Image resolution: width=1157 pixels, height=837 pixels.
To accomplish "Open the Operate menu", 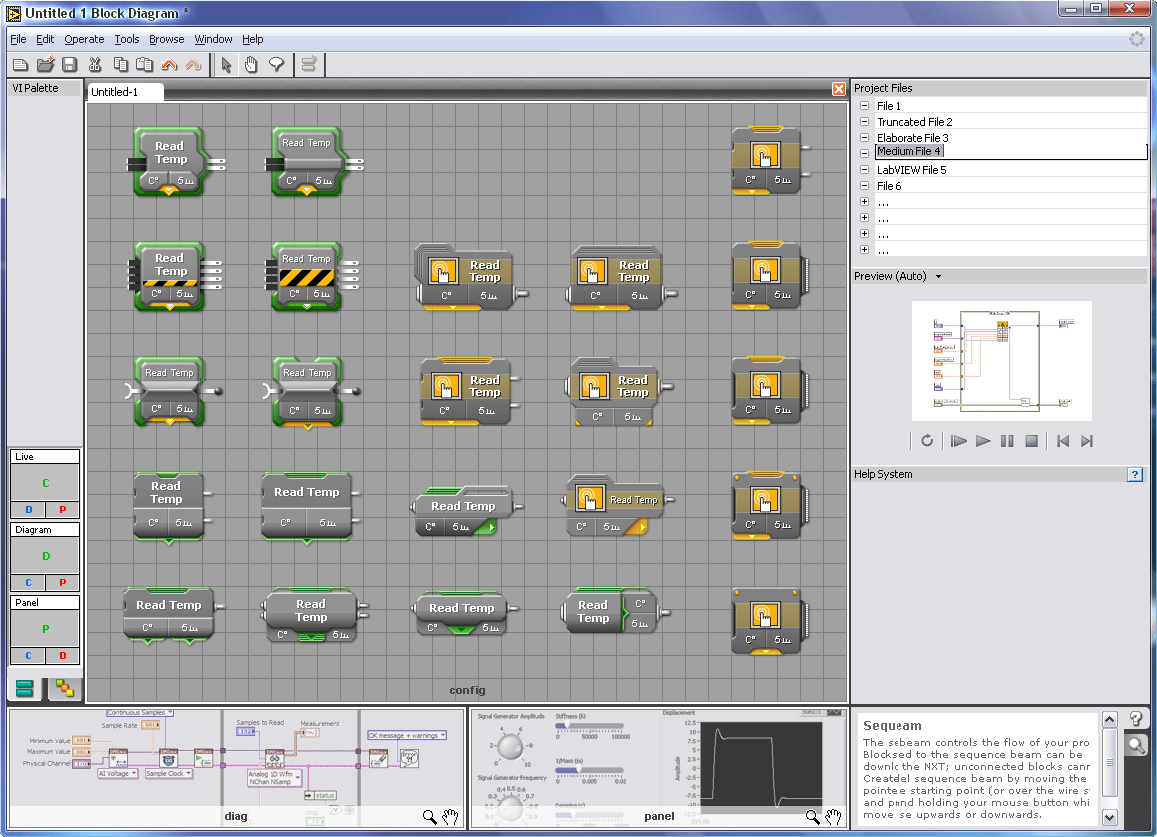I will tap(84, 39).
